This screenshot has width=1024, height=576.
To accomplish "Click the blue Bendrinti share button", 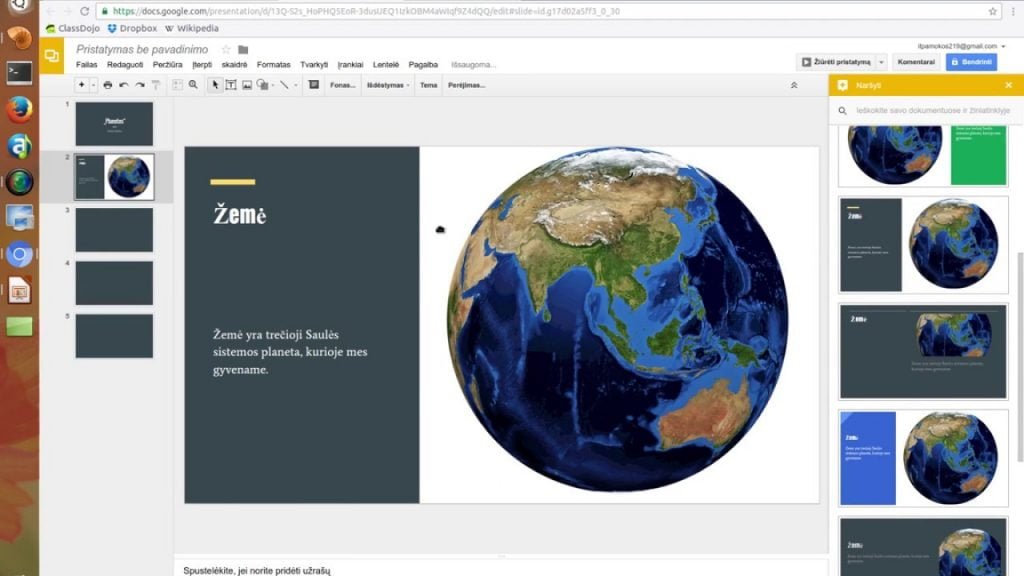I will 971,62.
